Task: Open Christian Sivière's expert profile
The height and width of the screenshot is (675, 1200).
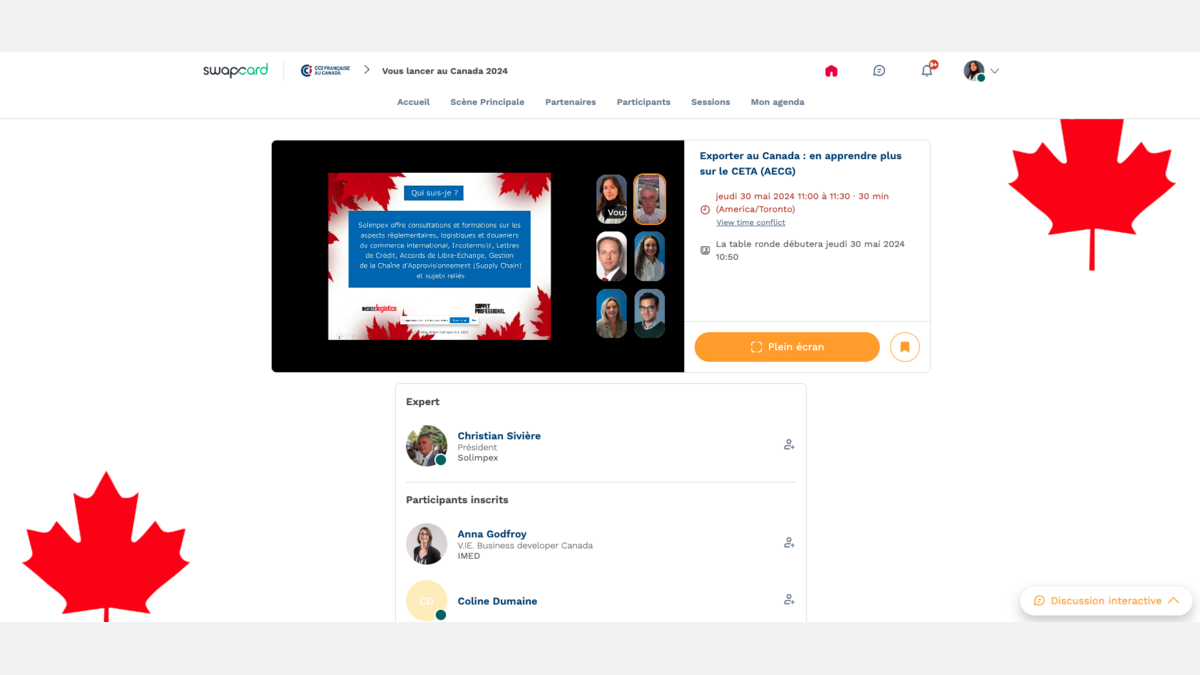Action: coord(498,436)
